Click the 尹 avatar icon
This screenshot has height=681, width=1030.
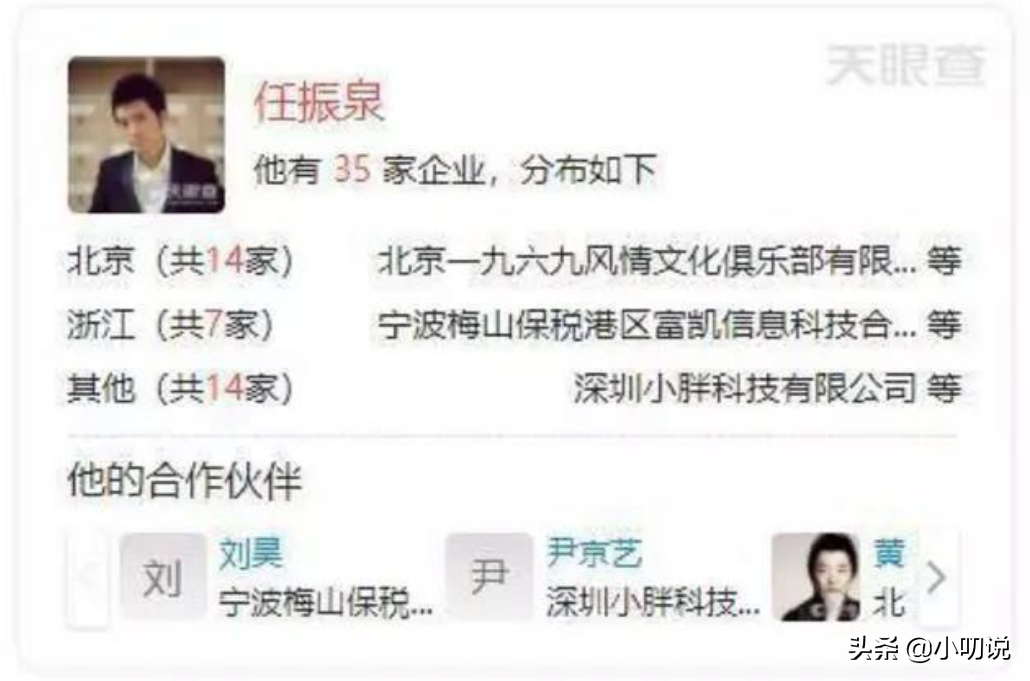pyautogui.click(x=489, y=577)
